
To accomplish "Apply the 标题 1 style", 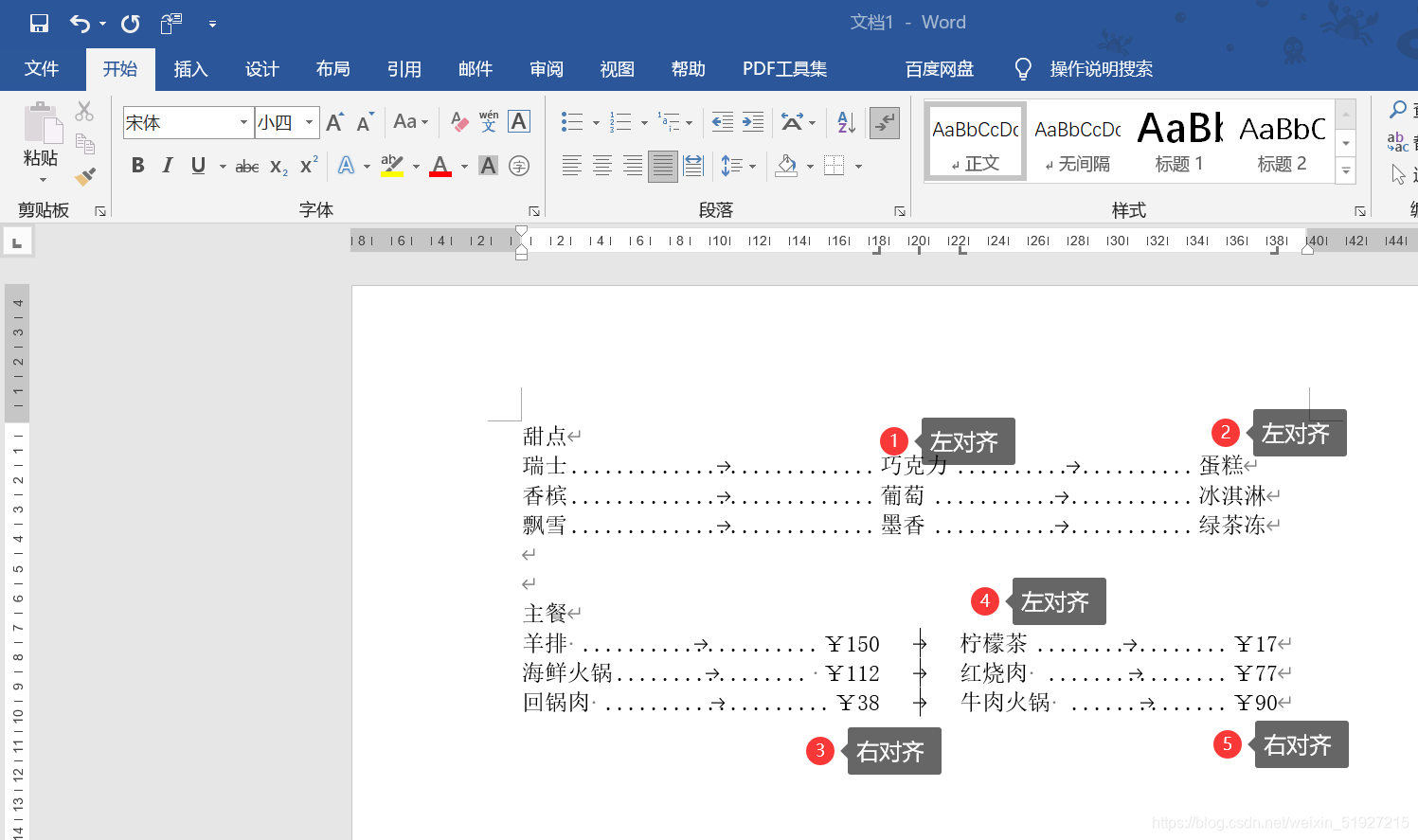I will [1177, 140].
